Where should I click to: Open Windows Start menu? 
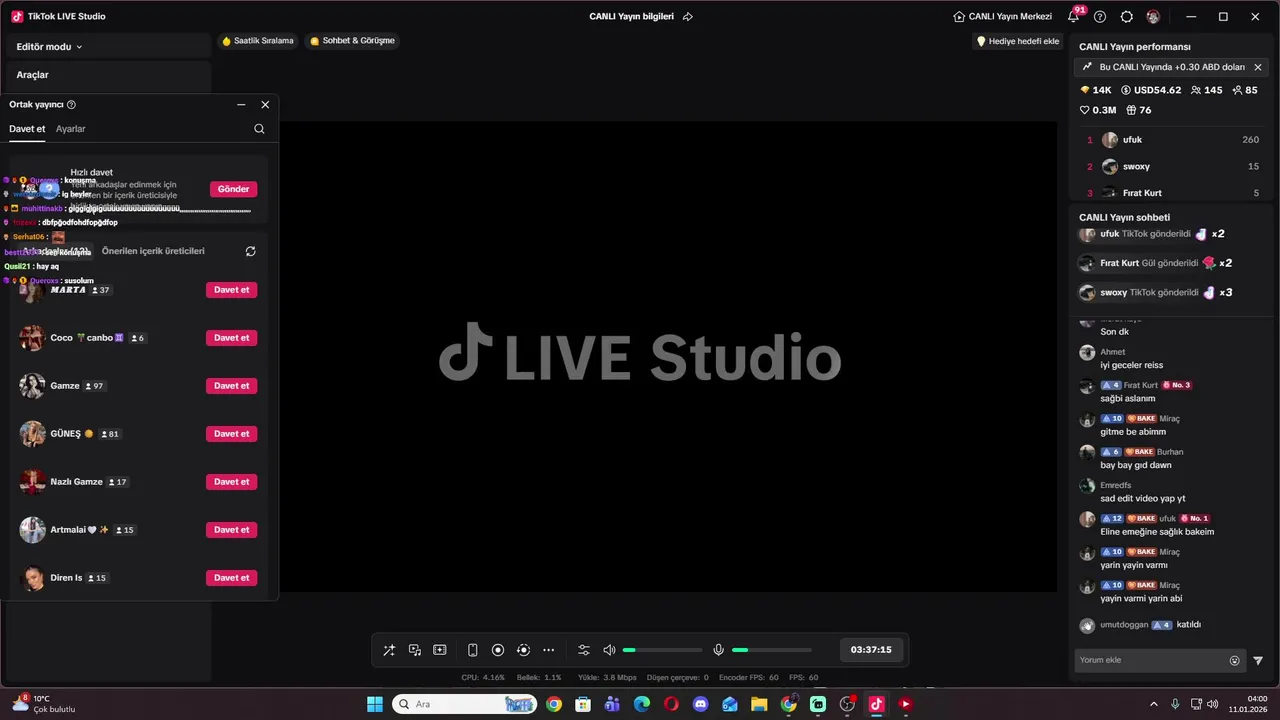pyautogui.click(x=375, y=704)
